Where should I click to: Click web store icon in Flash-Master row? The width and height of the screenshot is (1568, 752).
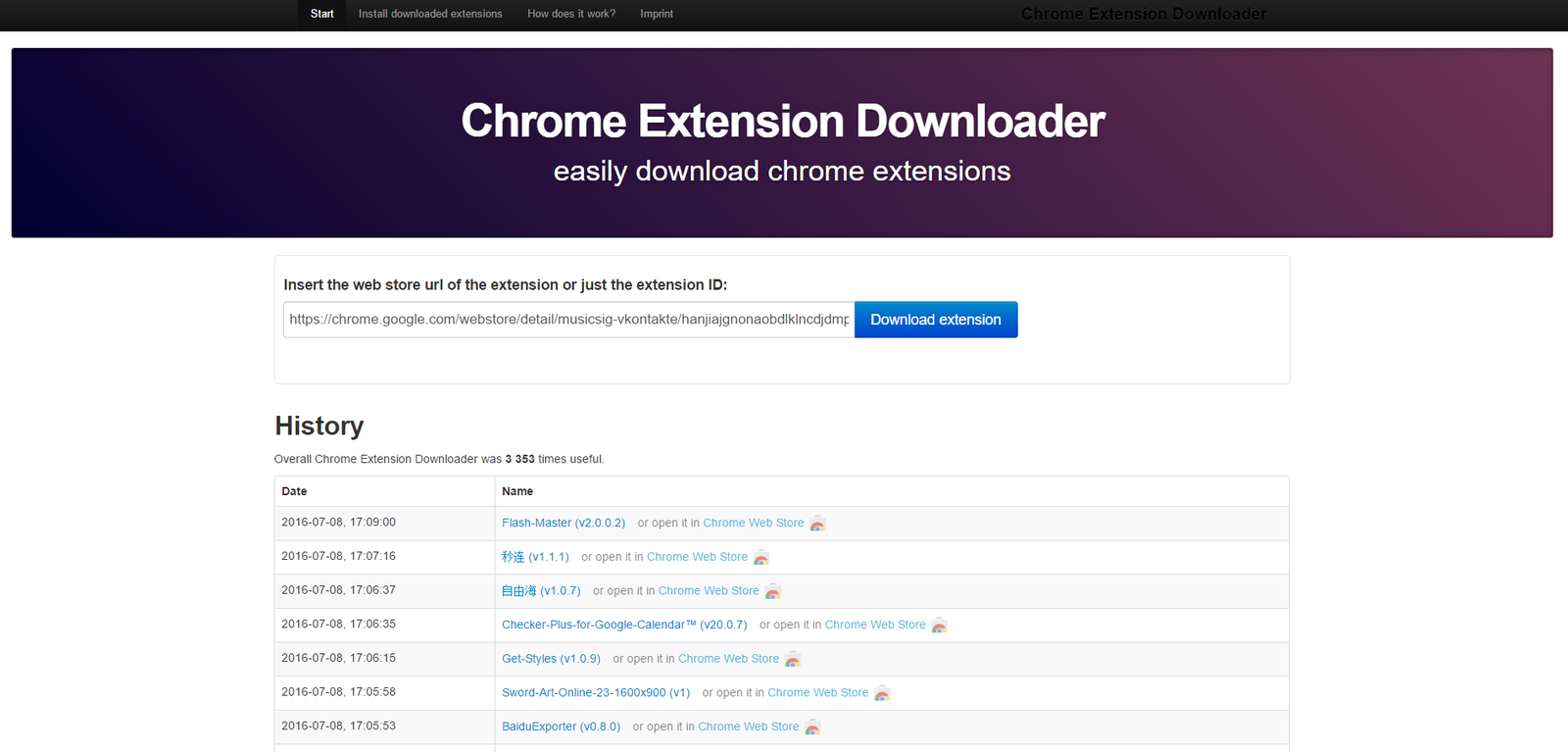[x=817, y=524]
